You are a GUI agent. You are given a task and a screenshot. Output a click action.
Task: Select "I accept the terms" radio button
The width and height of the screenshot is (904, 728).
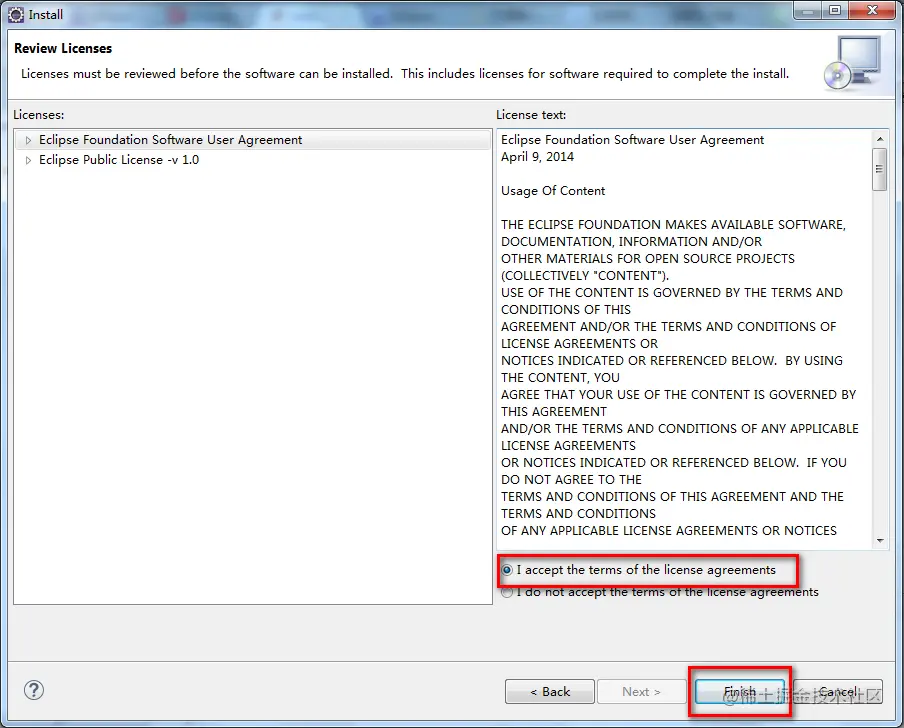[x=507, y=570]
